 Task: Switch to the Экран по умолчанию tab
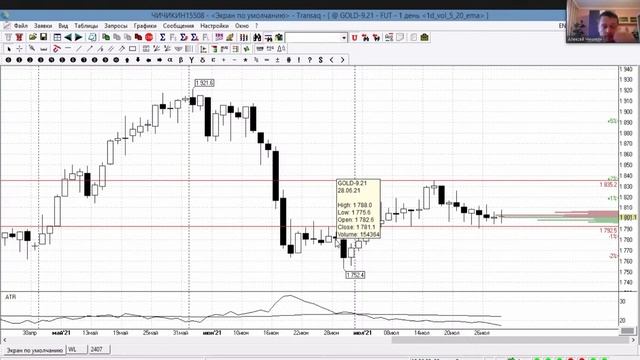35,350
